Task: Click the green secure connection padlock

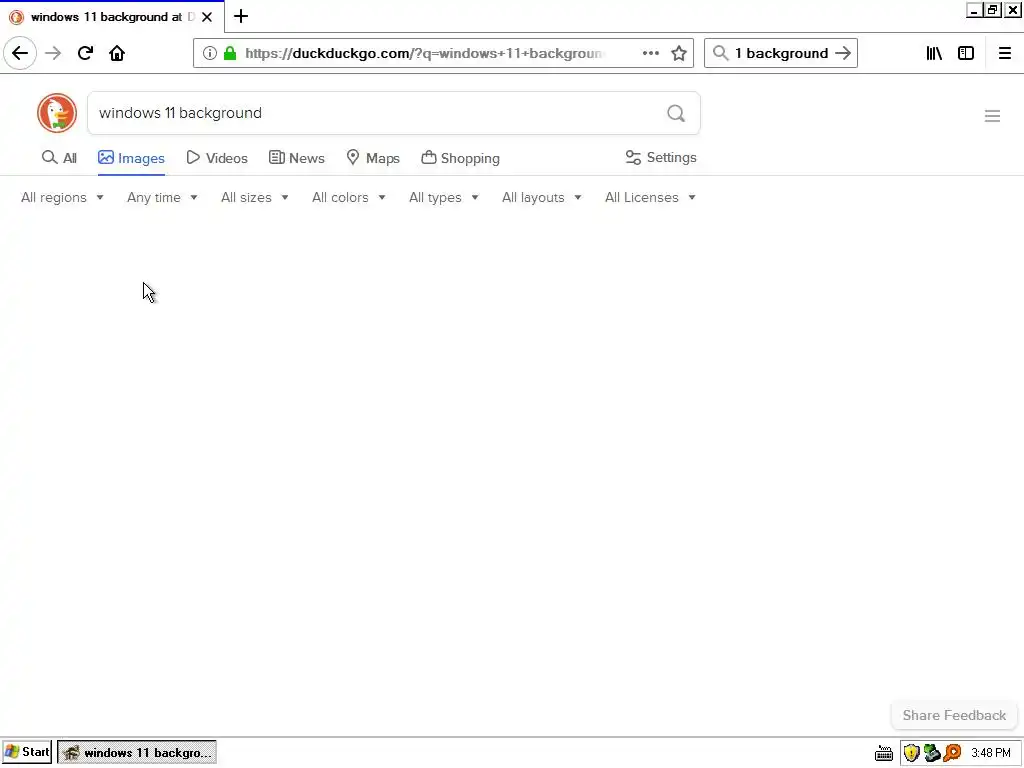Action: tap(230, 53)
